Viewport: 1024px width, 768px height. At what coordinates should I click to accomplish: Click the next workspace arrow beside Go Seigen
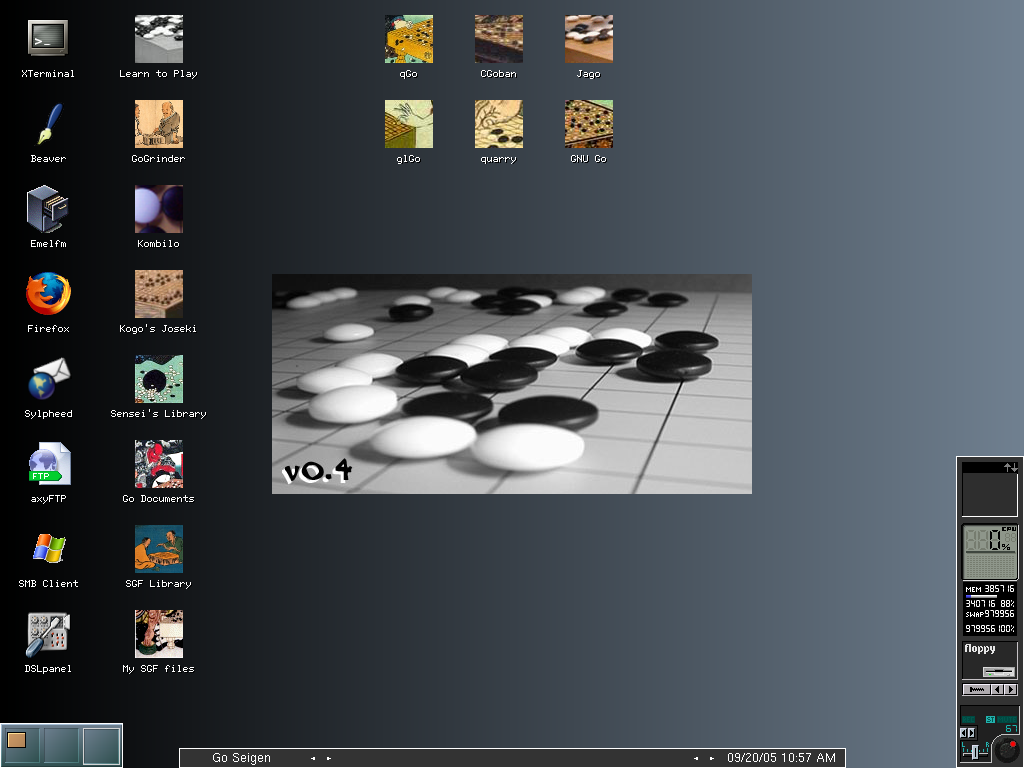click(x=329, y=758)
